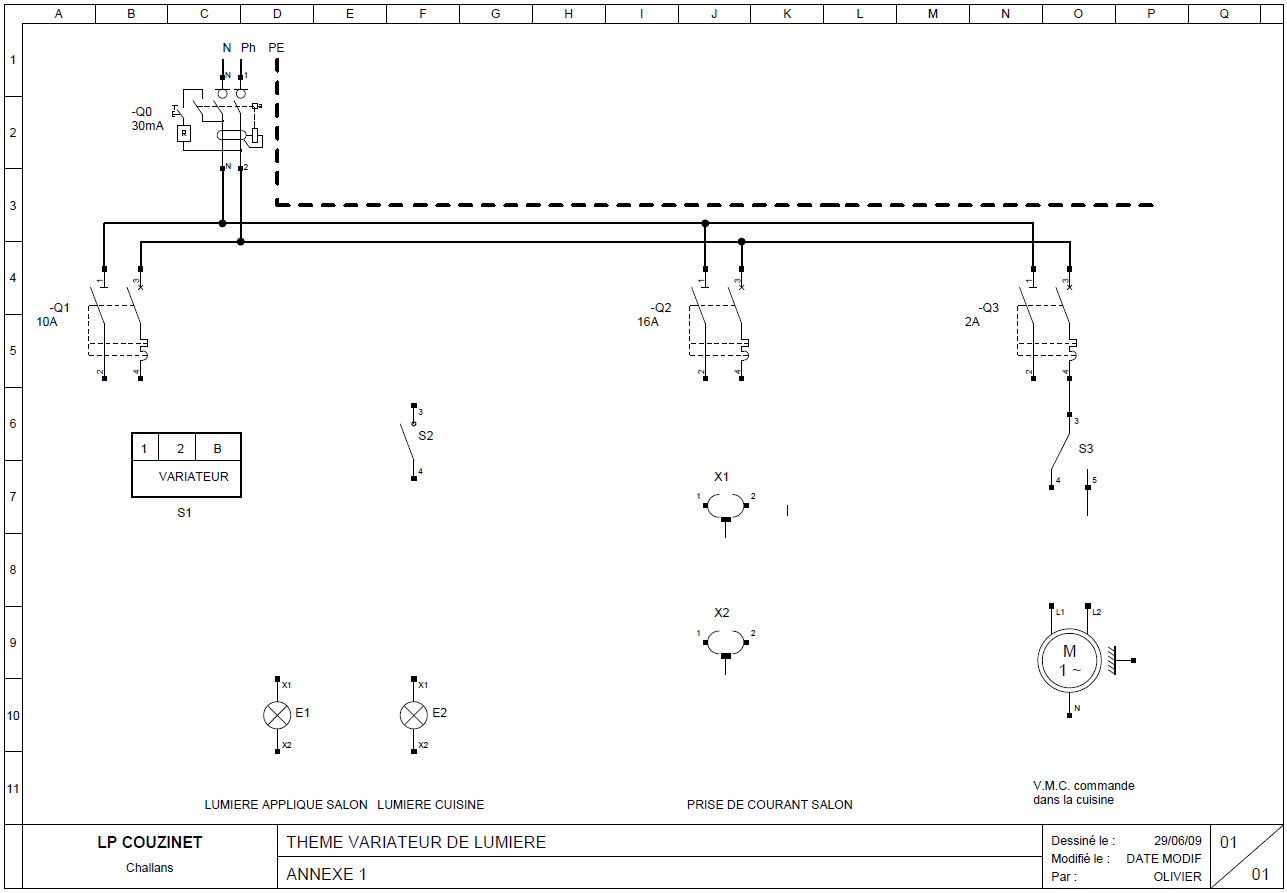The image size is (1287, 893).
Task: Select the S2 switch symbol
Action: click(x=411, y=443)
